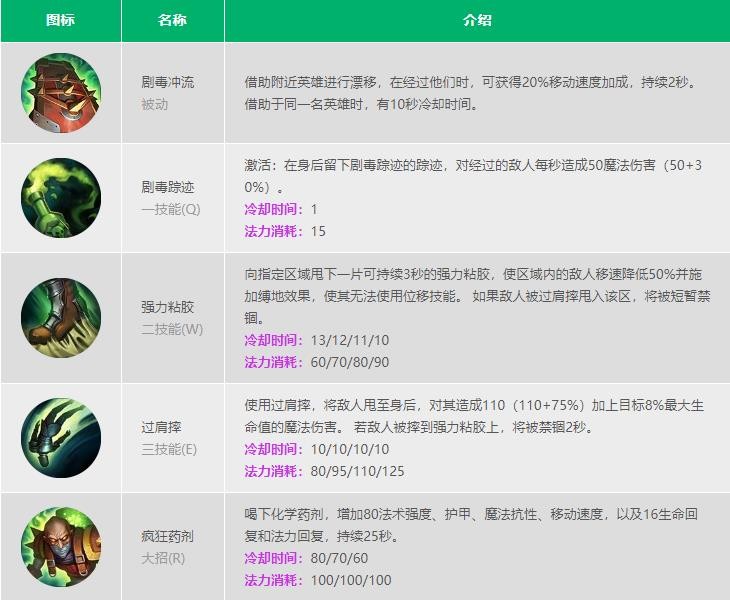
Task: Click the 冷却时间 label in the 疯狂药剂 row
Action: 274,558
